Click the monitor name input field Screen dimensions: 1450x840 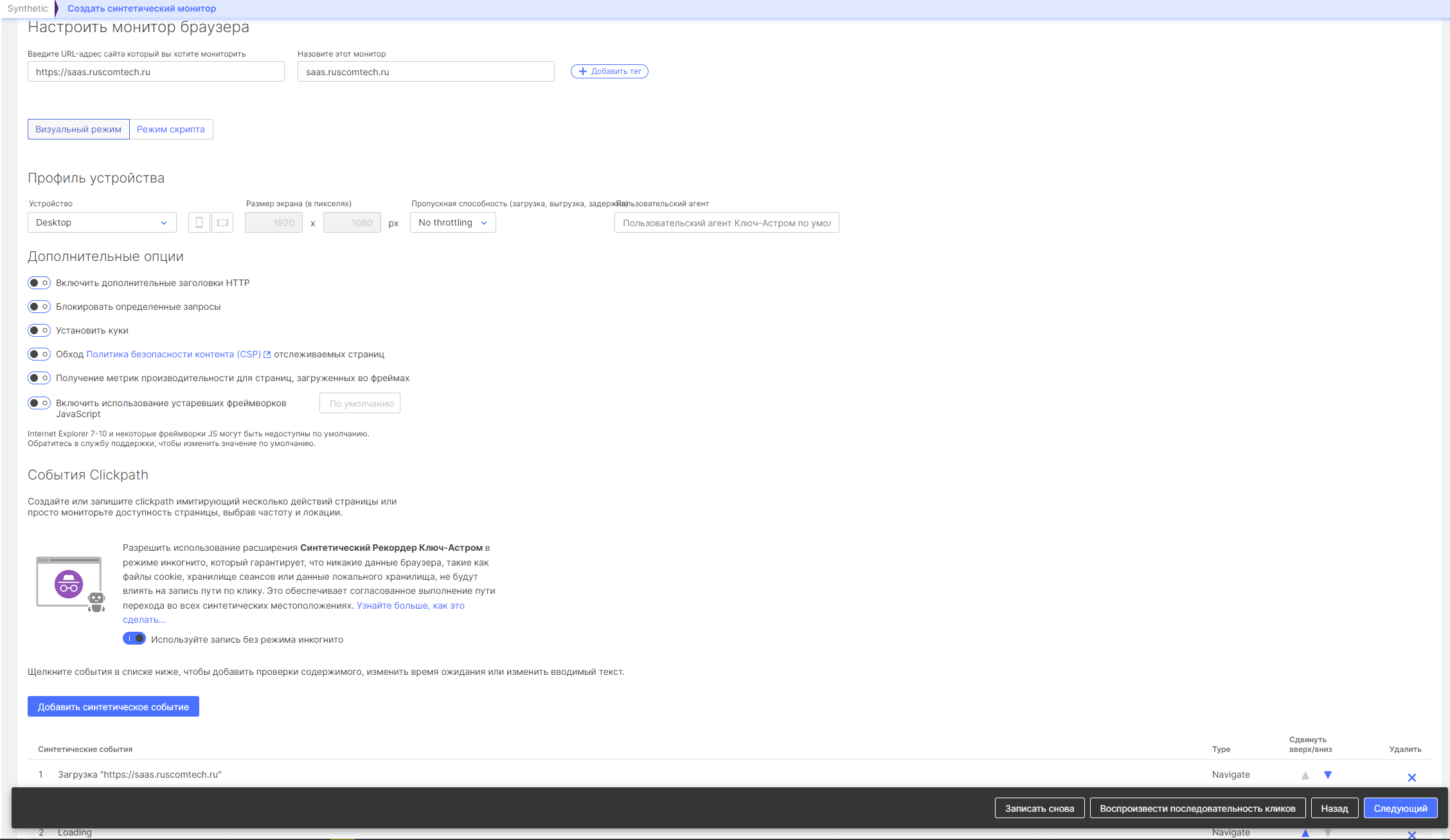pos(425,72)
